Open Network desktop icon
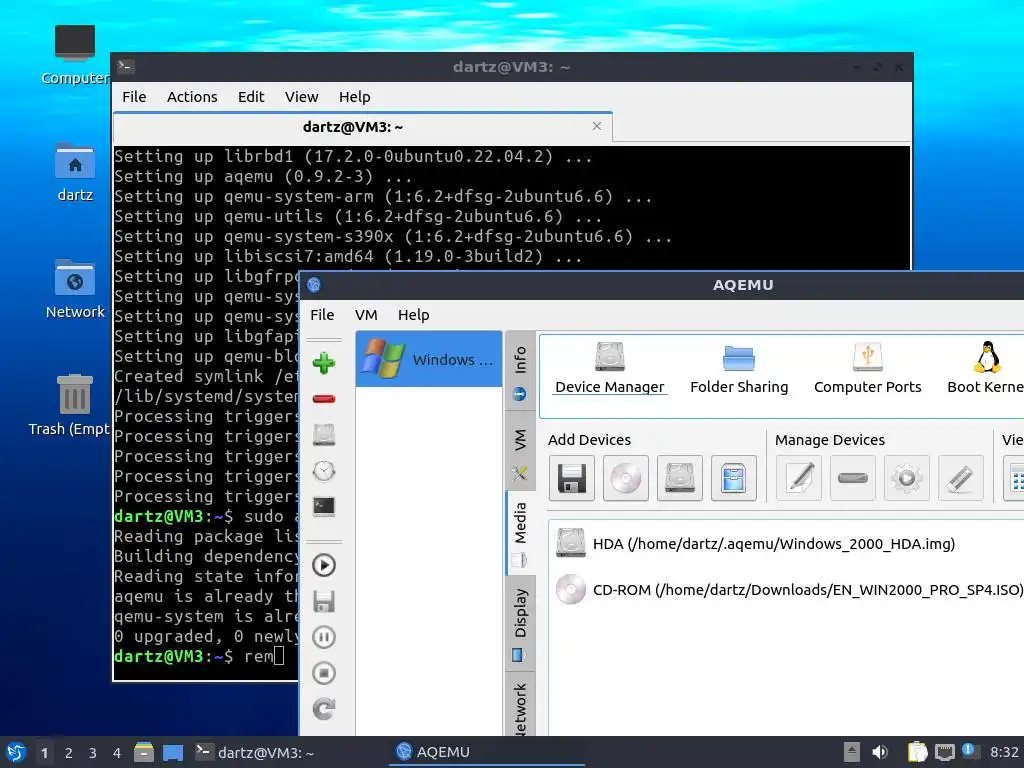This screenshot has height=768, width=1024. coord(74,289)
